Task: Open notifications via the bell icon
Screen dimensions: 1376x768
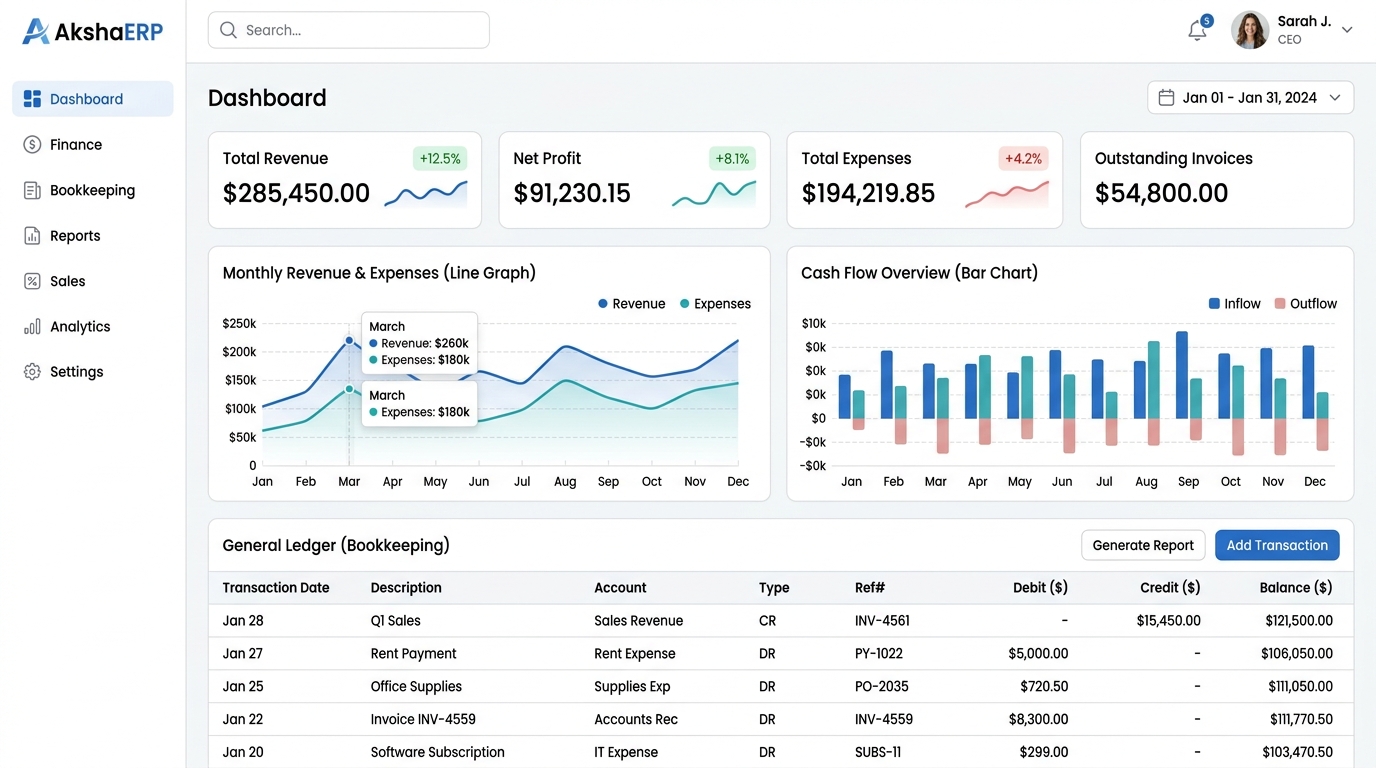Action: 1197,31
